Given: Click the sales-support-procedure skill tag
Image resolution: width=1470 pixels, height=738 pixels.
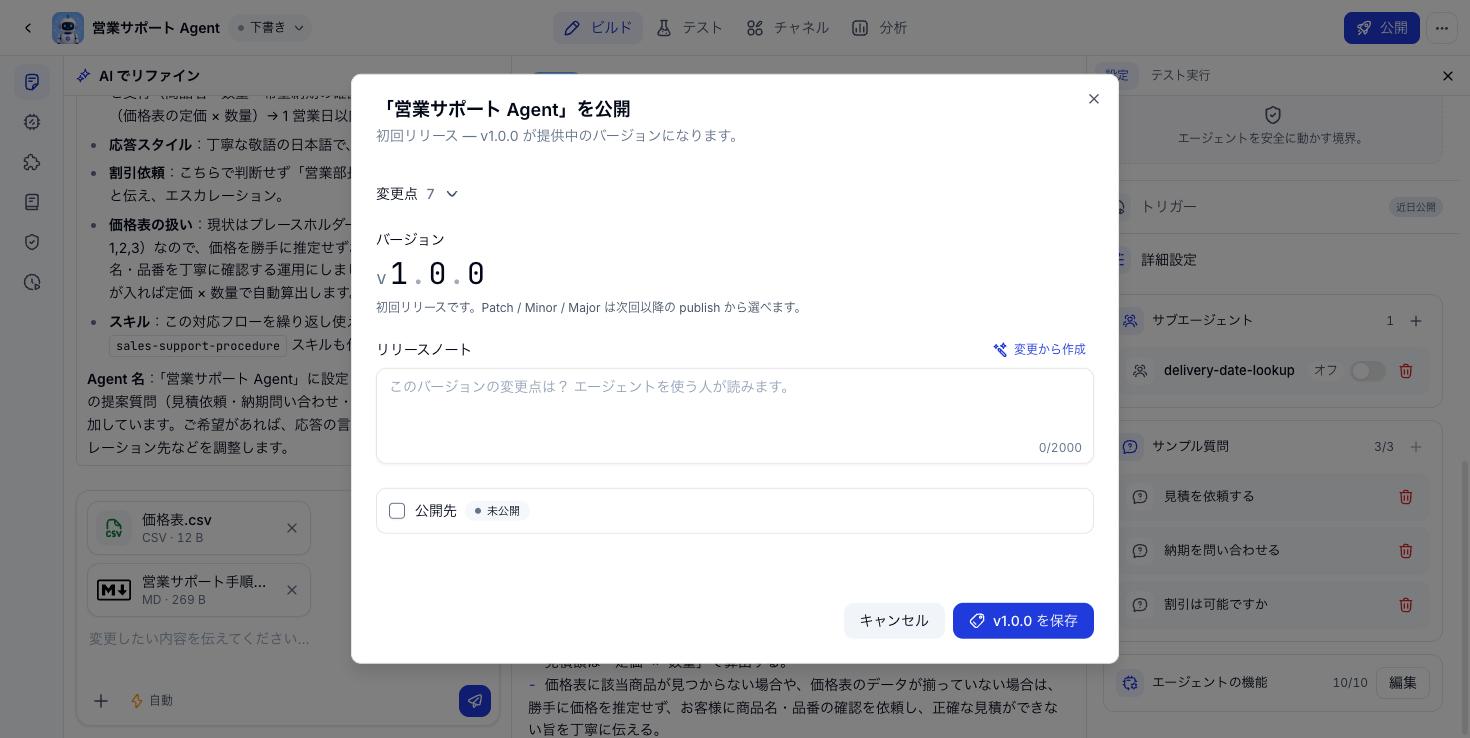Looking at the screenshot, I should pyautogui.click(x=198, y=346).
